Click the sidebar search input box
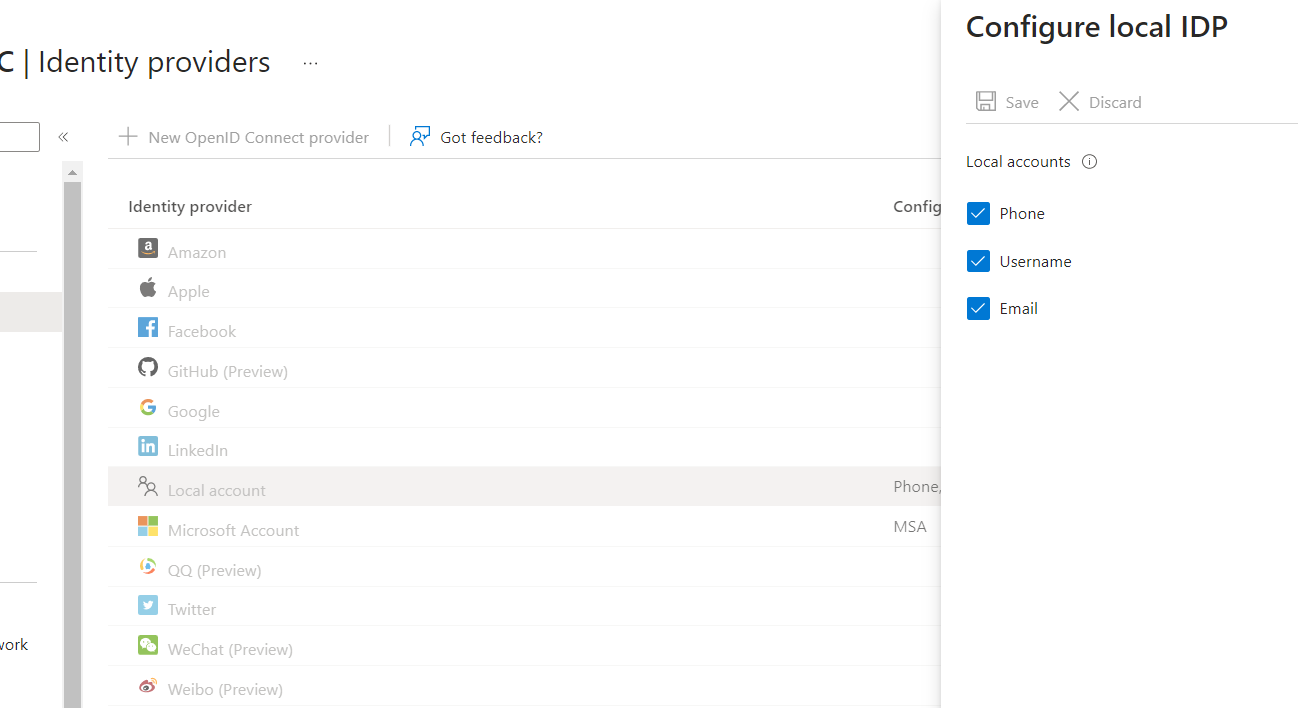Viewport: 1298px width, 708px height. pyautogui.click(x=20, y=137)
